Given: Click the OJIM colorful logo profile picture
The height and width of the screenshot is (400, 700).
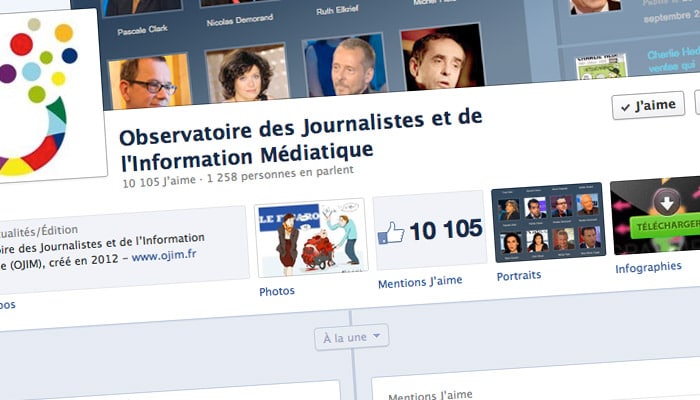Looking at the screenshot, I should tap(49, 95).
